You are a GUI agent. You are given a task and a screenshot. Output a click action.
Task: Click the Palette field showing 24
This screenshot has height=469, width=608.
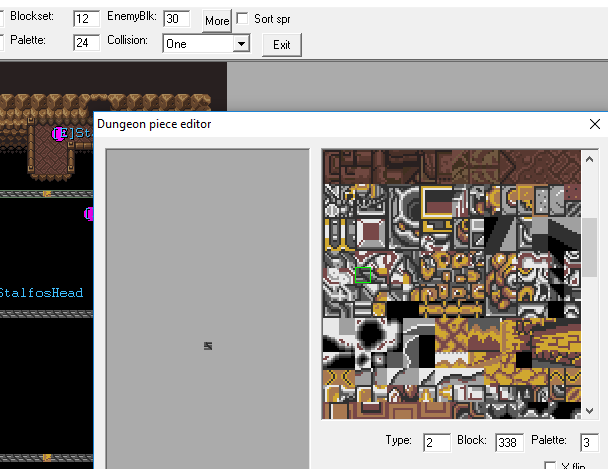tap(86, 43)
